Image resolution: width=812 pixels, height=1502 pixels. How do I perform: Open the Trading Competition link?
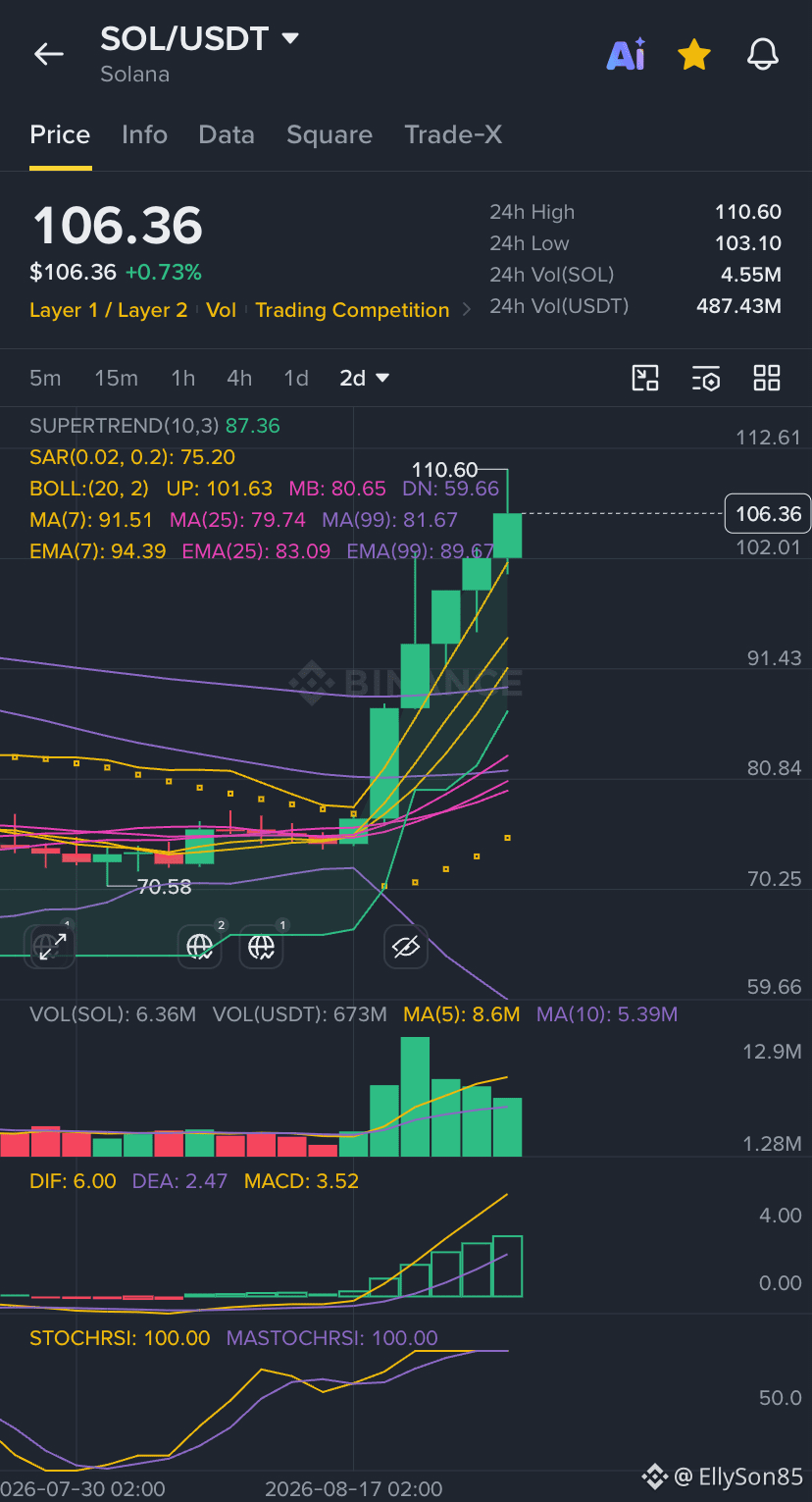point(352,310)
